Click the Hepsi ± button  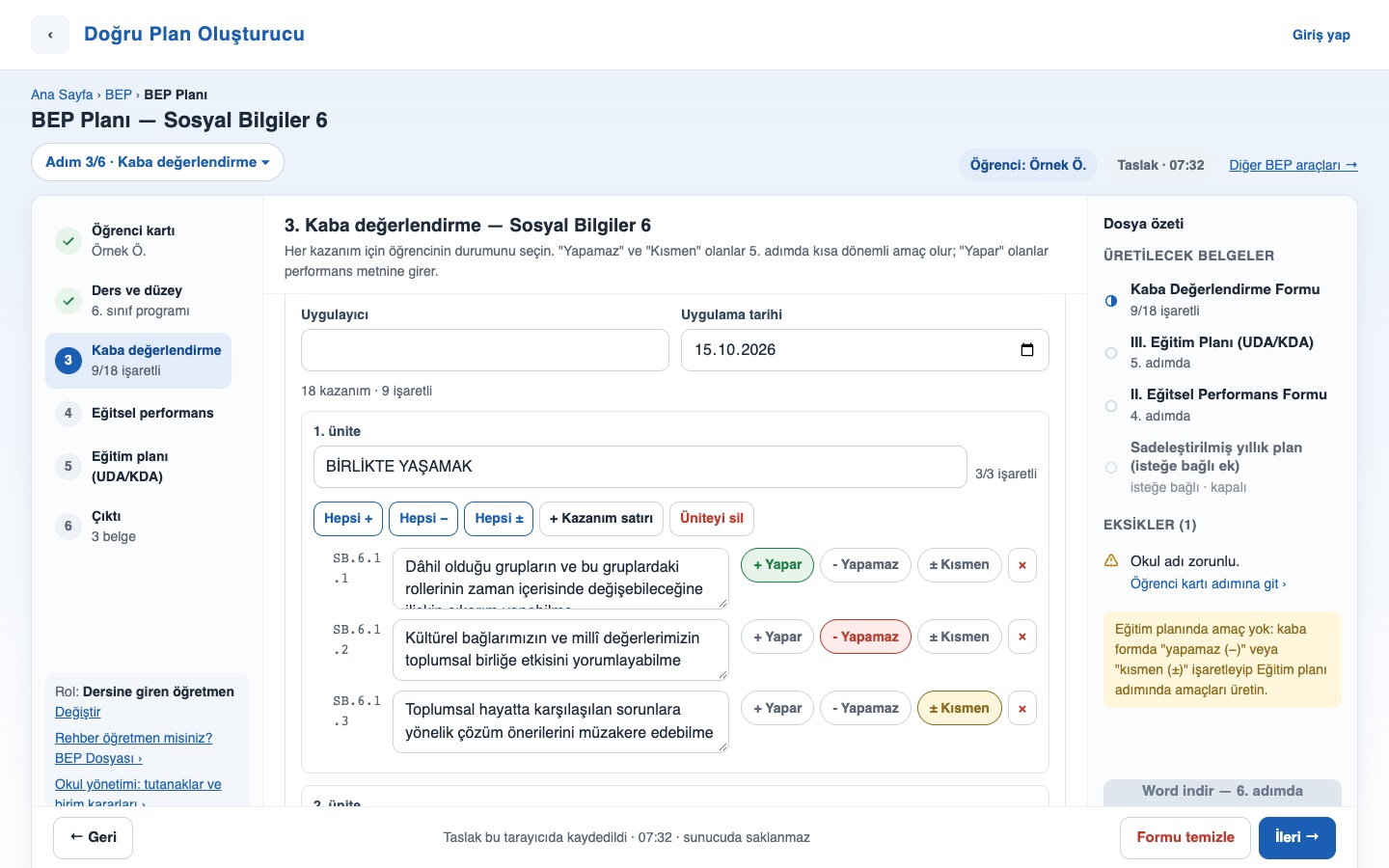coord(499,519)
